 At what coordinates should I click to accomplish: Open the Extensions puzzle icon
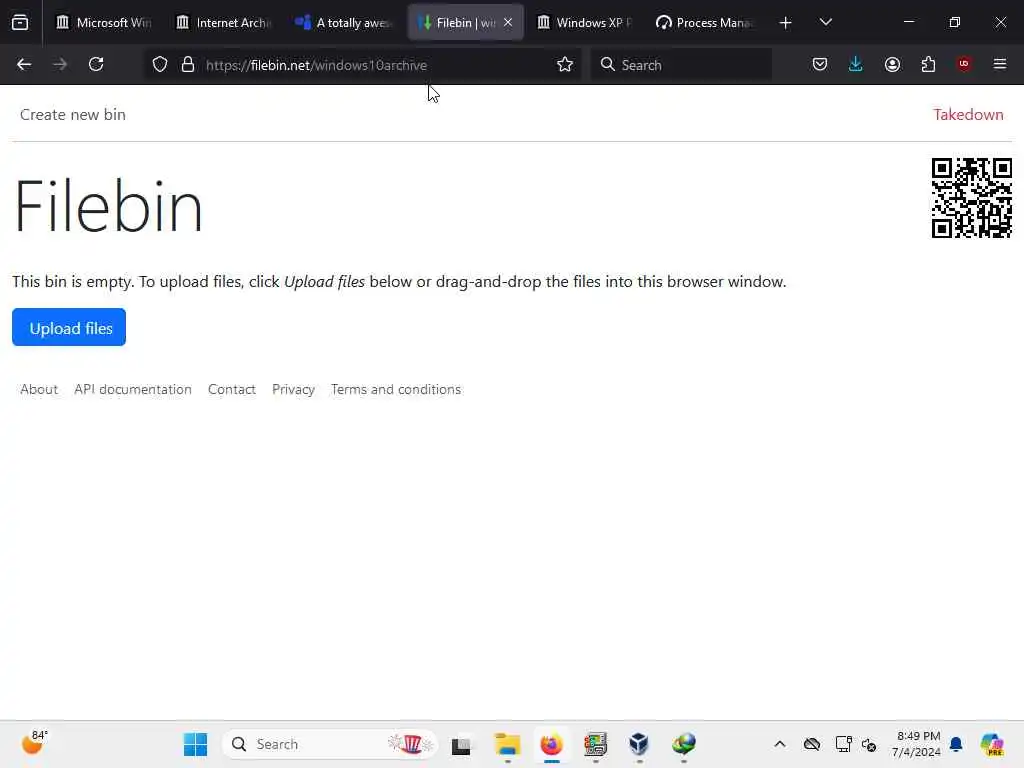tap(928, 65)
